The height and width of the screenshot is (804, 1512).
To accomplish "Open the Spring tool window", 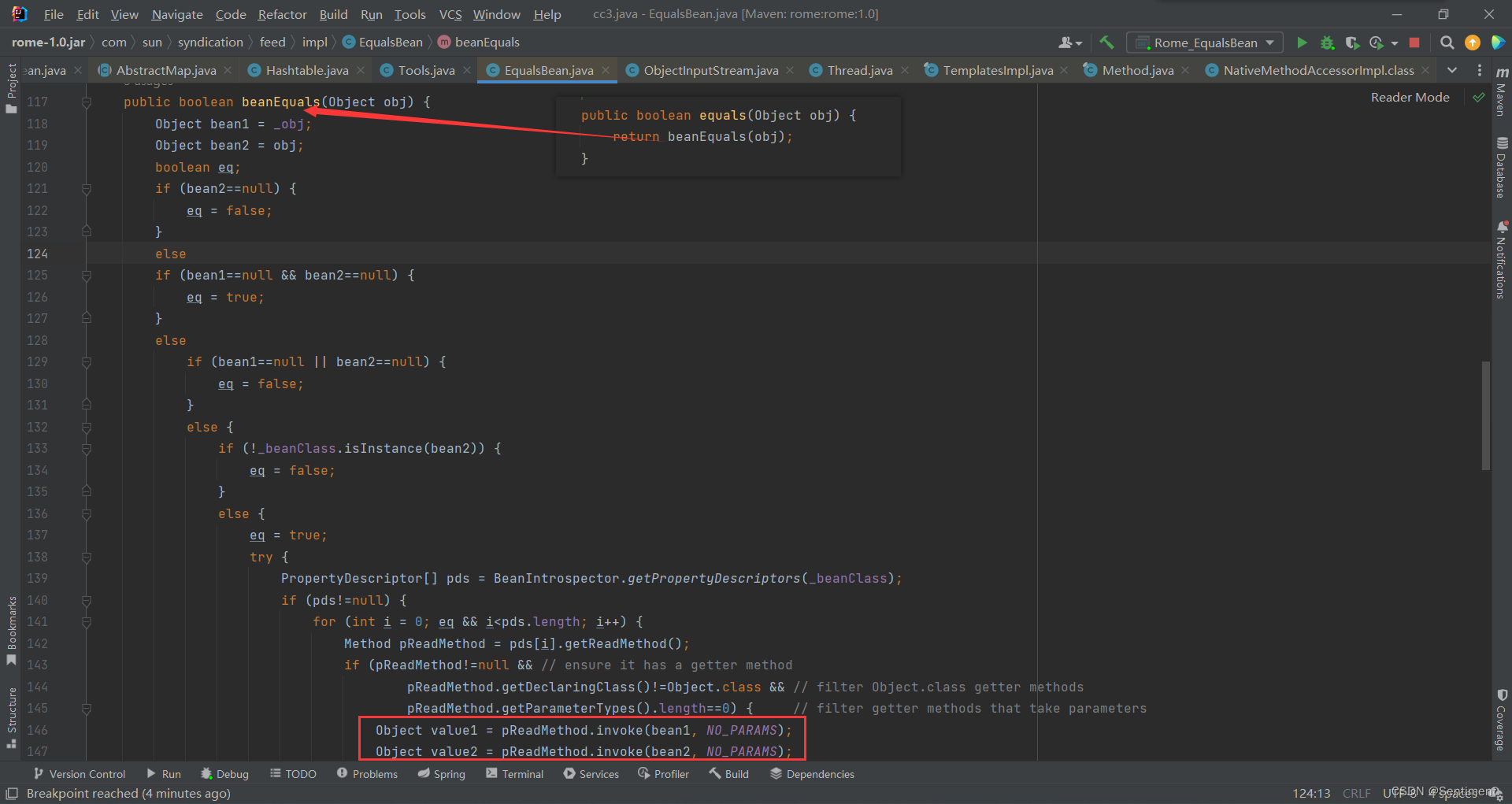I will click(x=442, y=774).
